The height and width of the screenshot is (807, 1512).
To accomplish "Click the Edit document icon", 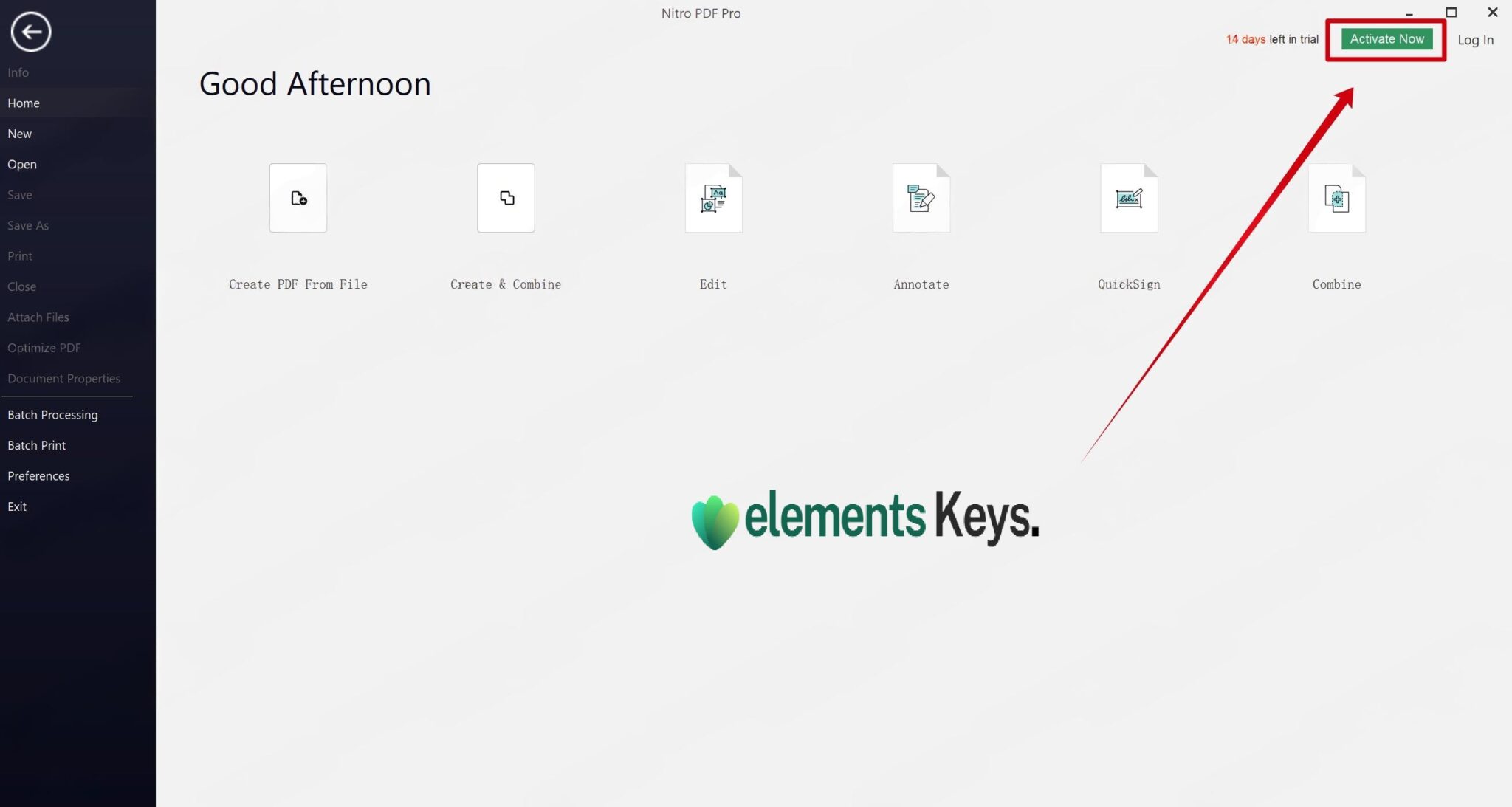I will coord(712,198).
